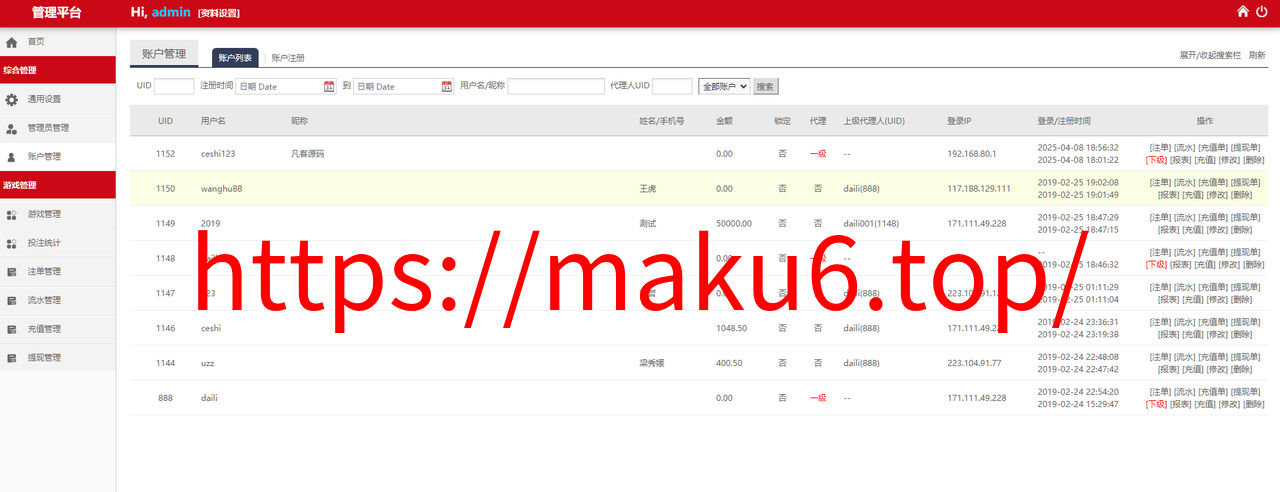Open the 全部账户 account type dropdown
Viewport: 1280px width, 492px height.
click(x=724, y=87)
